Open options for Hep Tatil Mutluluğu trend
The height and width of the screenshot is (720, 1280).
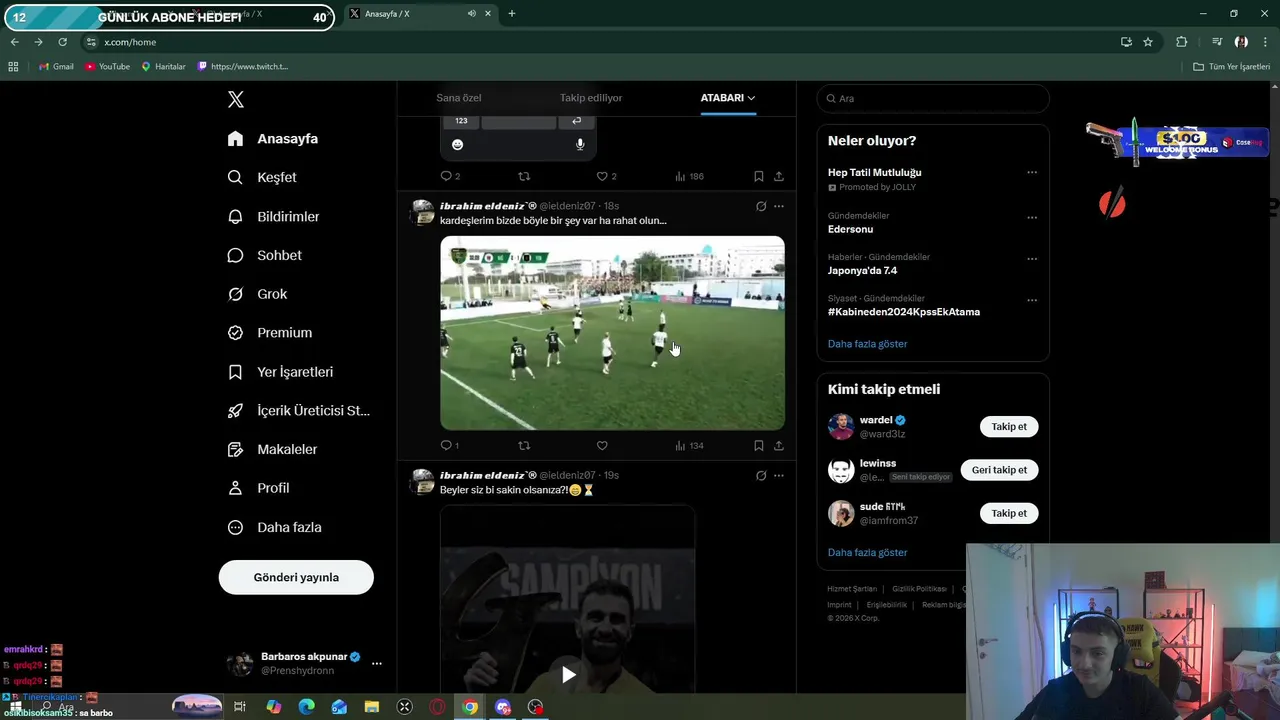click(x=1032, y=173)
